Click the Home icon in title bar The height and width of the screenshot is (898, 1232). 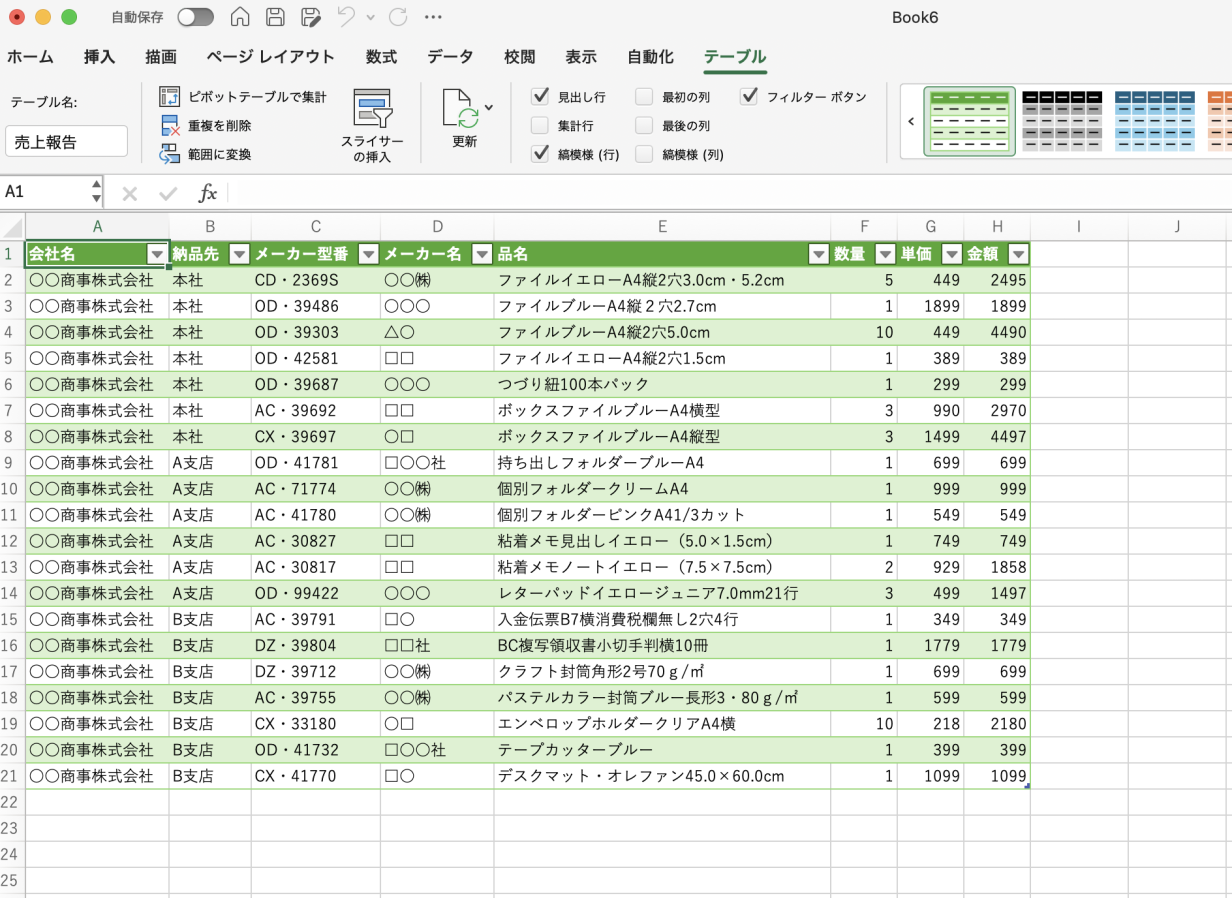tap(240, 17)
